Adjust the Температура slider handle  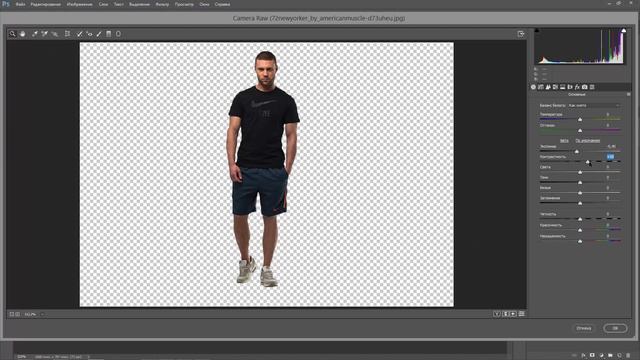click(580, 120)
